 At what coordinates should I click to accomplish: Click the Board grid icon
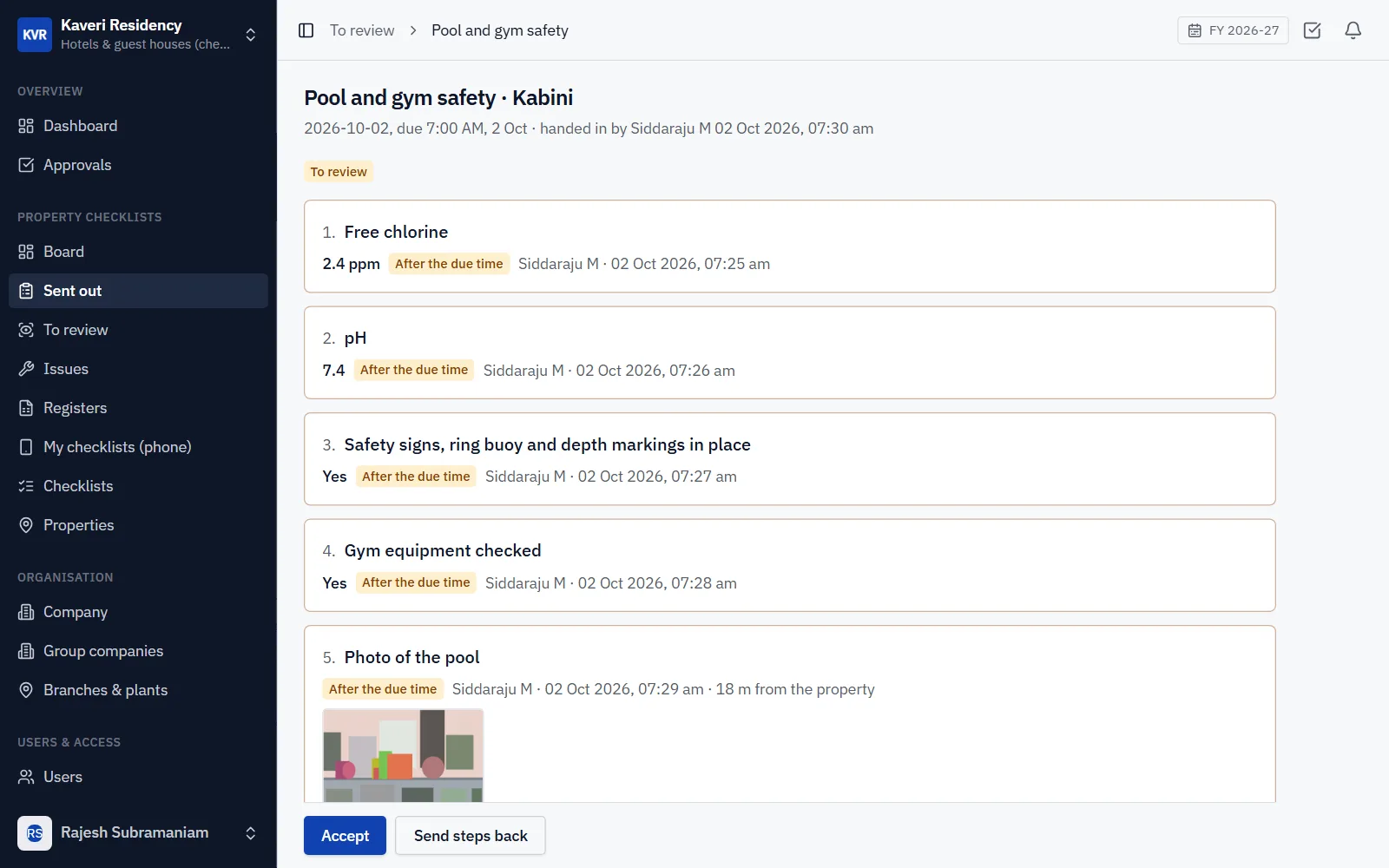tap(26, 252)
